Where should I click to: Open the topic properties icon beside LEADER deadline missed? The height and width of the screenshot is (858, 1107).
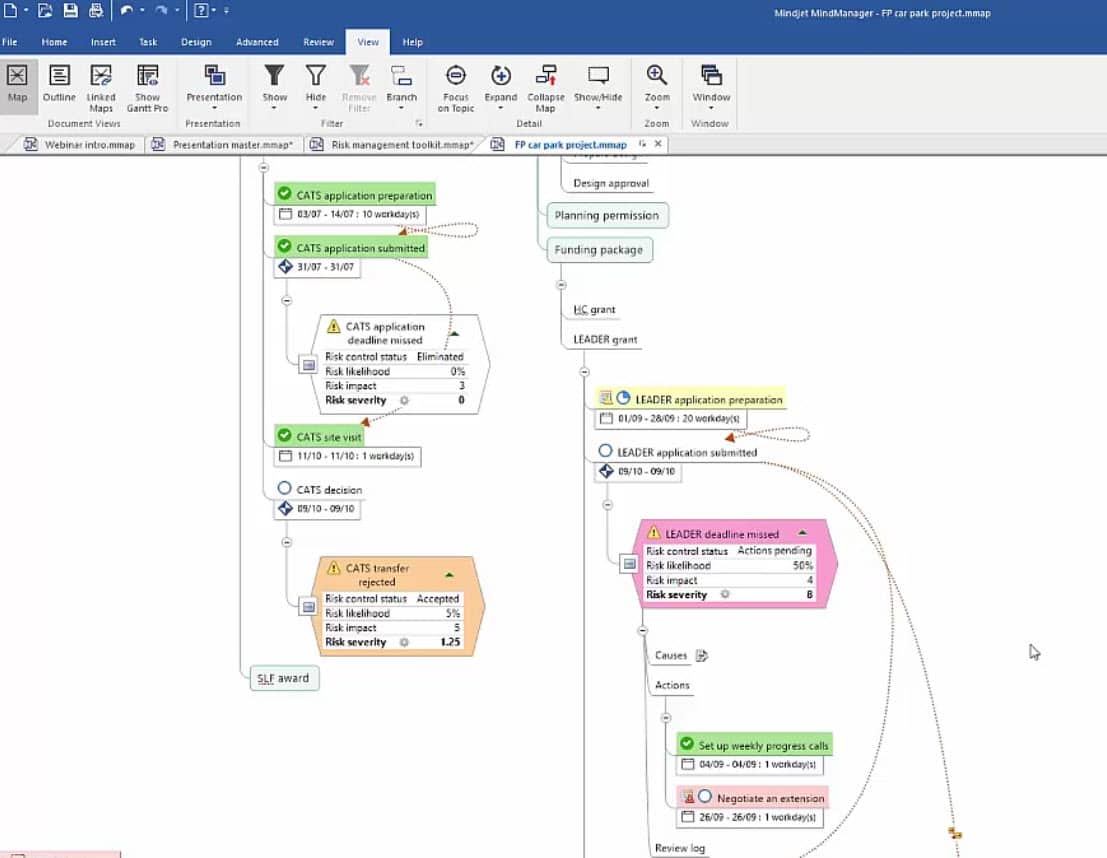[630, 564]
